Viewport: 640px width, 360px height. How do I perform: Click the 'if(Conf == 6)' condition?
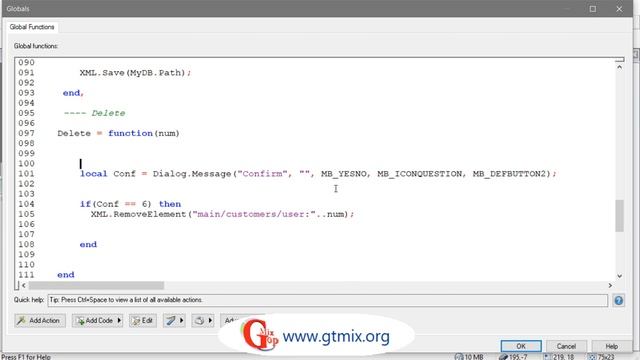pyautogui.click(x=116, y=204)
